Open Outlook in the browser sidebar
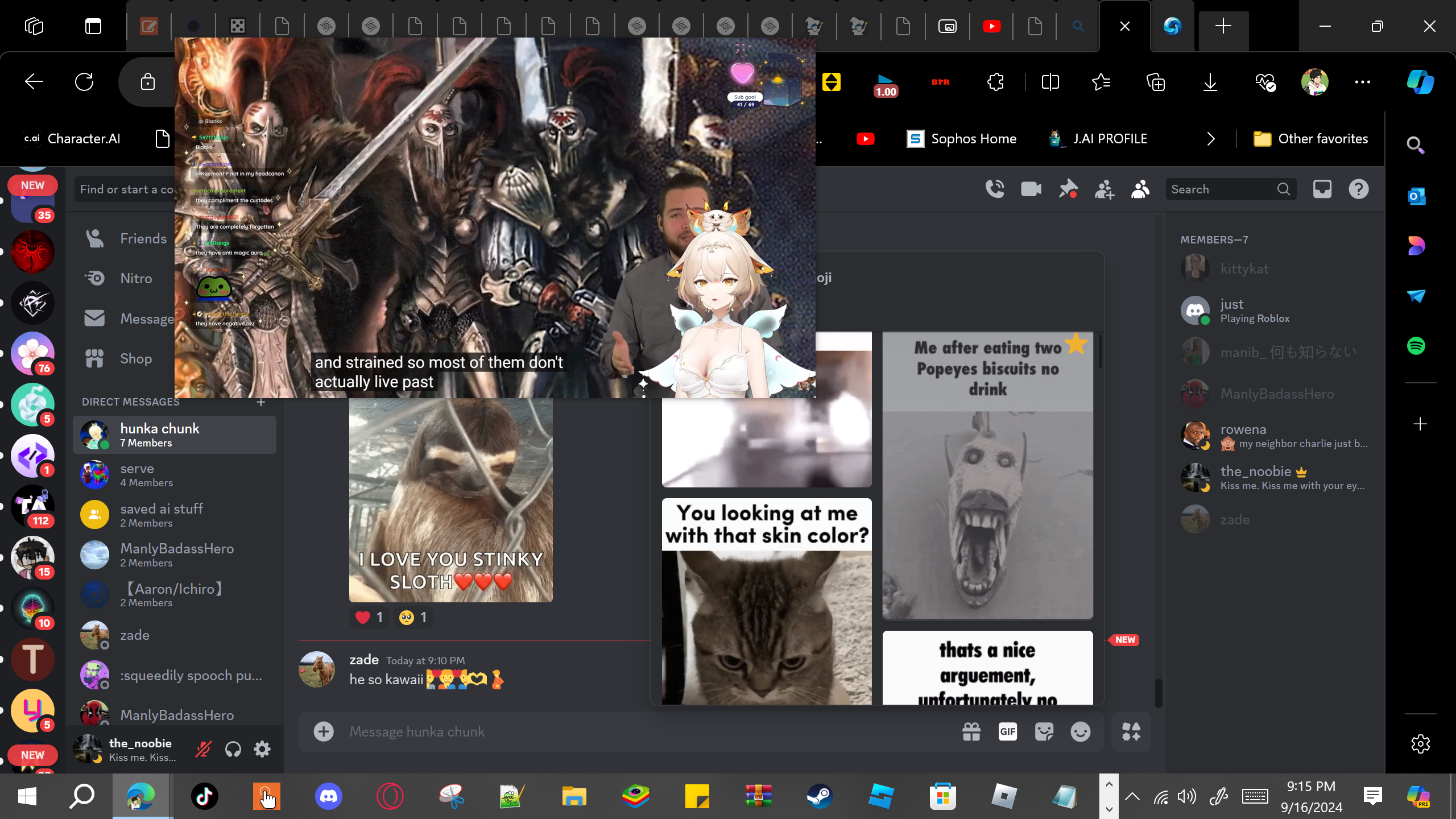 1416,196
